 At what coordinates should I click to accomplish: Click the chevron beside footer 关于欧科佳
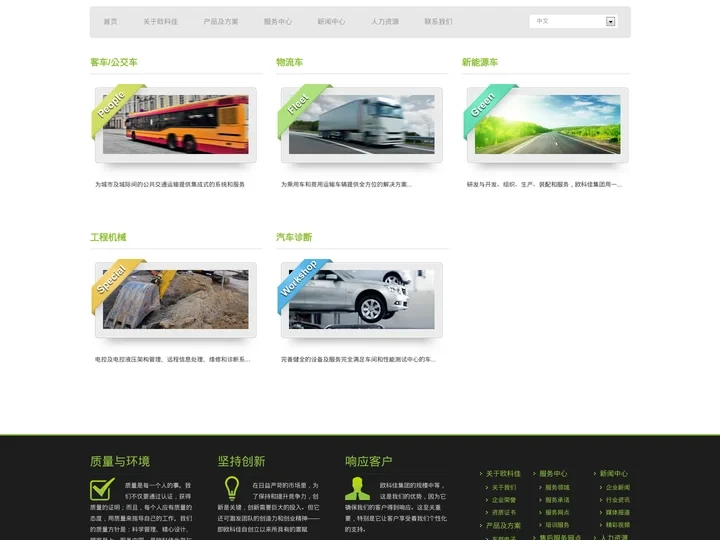[x=481, y=473]
